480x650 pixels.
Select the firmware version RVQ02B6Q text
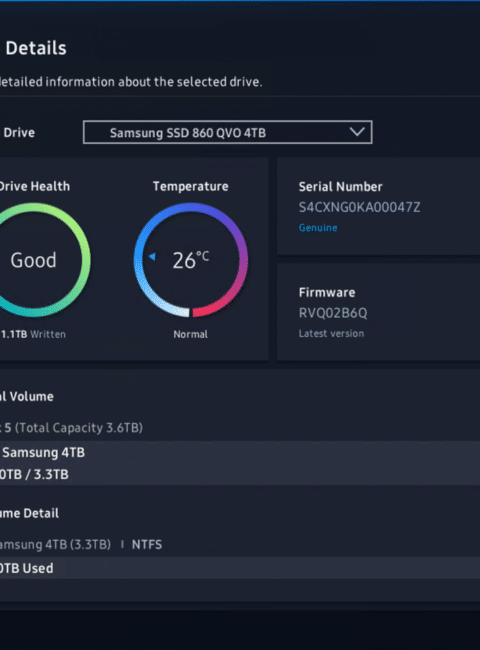coord(333,313)
